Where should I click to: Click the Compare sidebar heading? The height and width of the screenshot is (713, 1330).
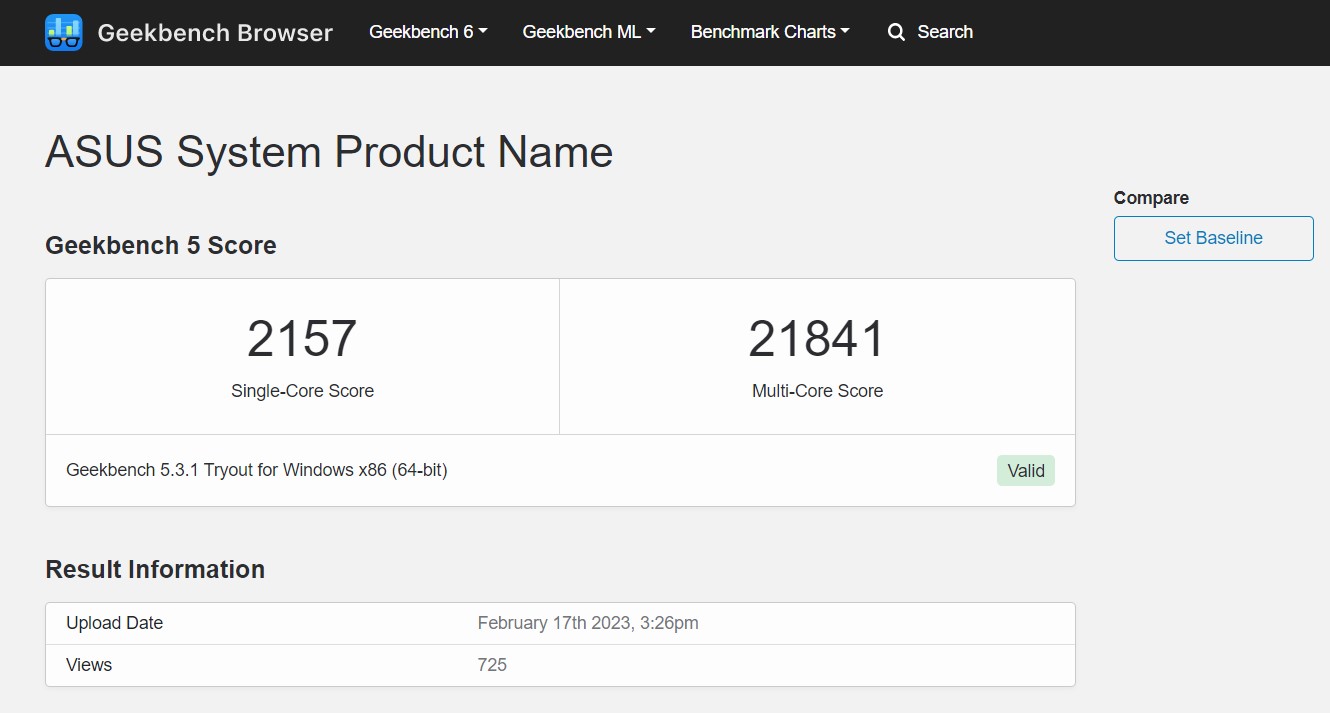1151,198
